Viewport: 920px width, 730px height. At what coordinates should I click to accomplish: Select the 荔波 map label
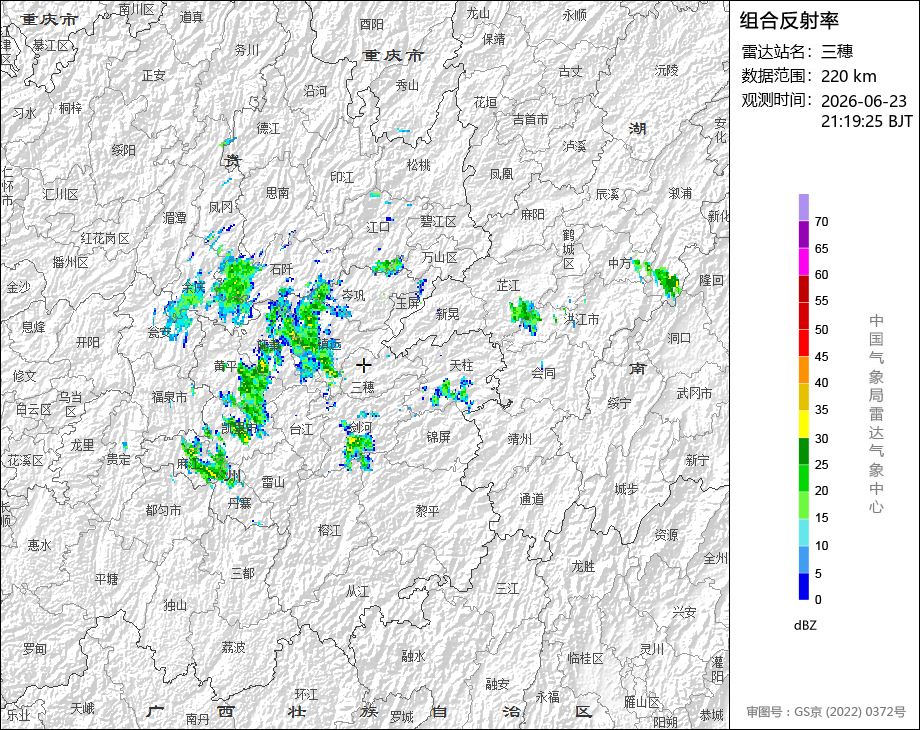click(233, 647)
